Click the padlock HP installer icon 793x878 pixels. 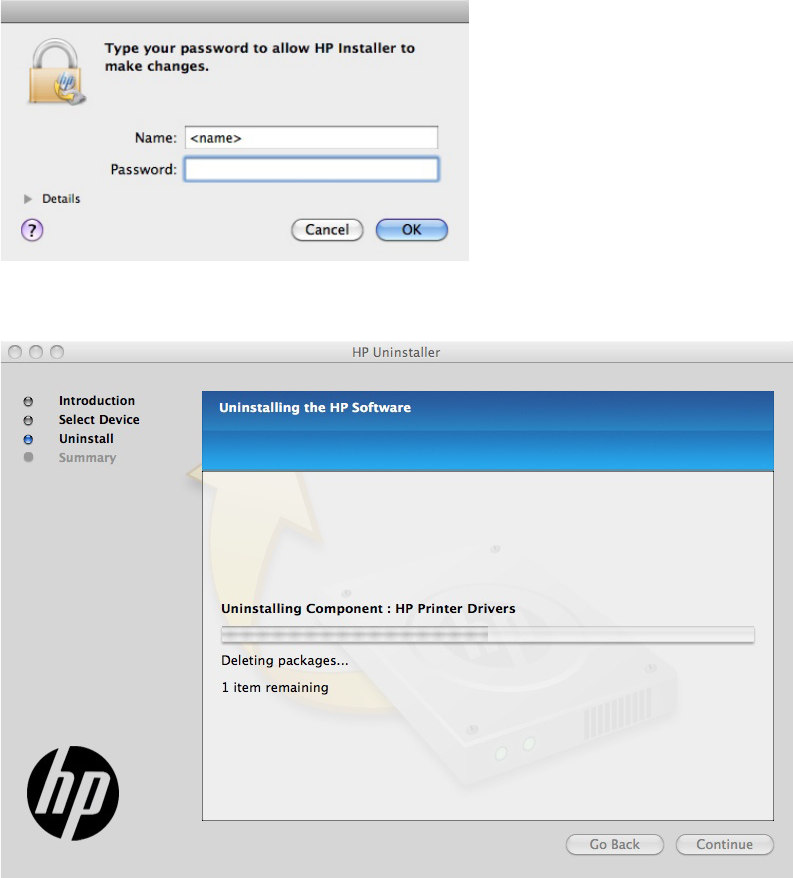57,72
